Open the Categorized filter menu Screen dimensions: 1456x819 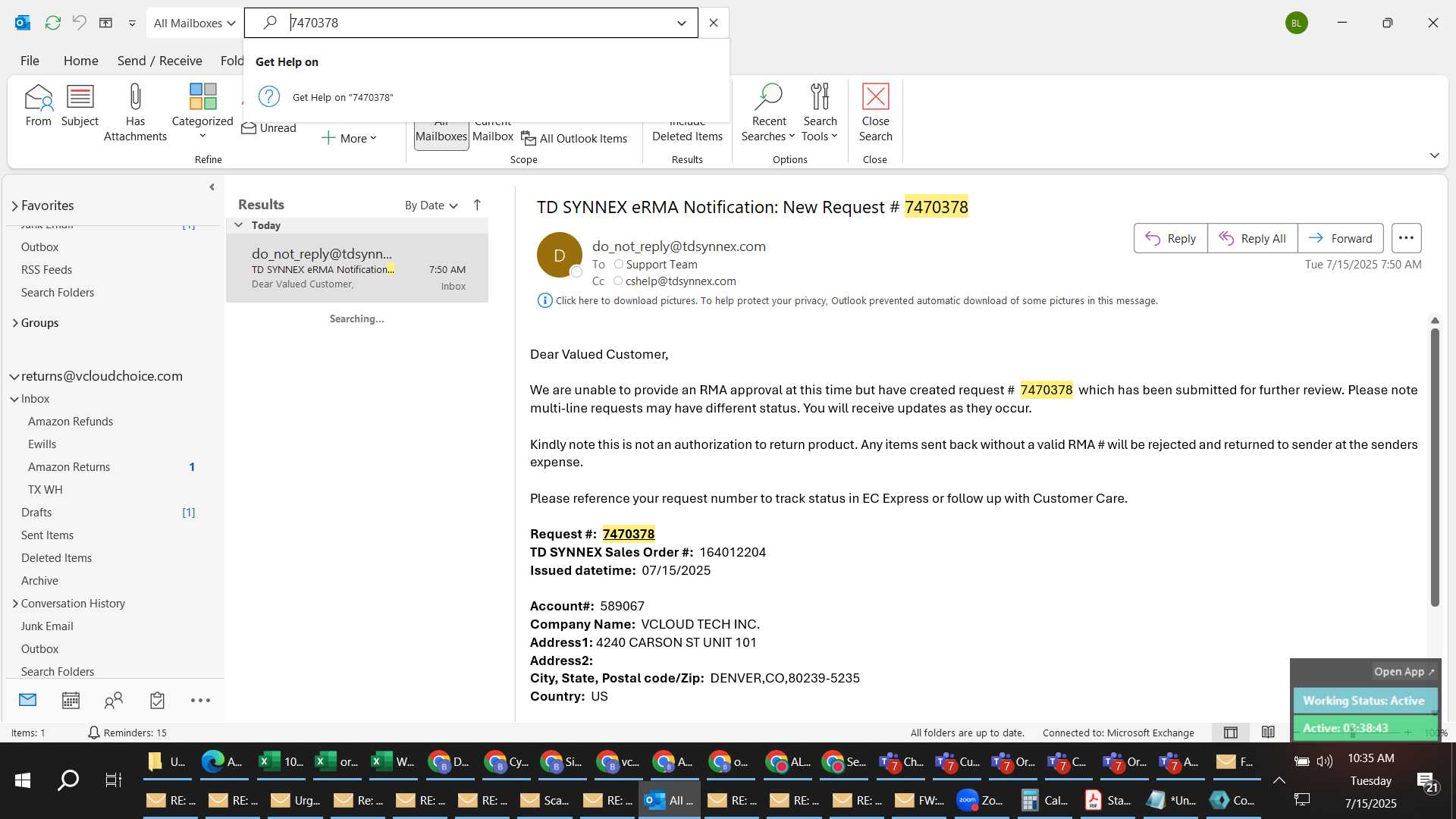(x=202, y=112)
